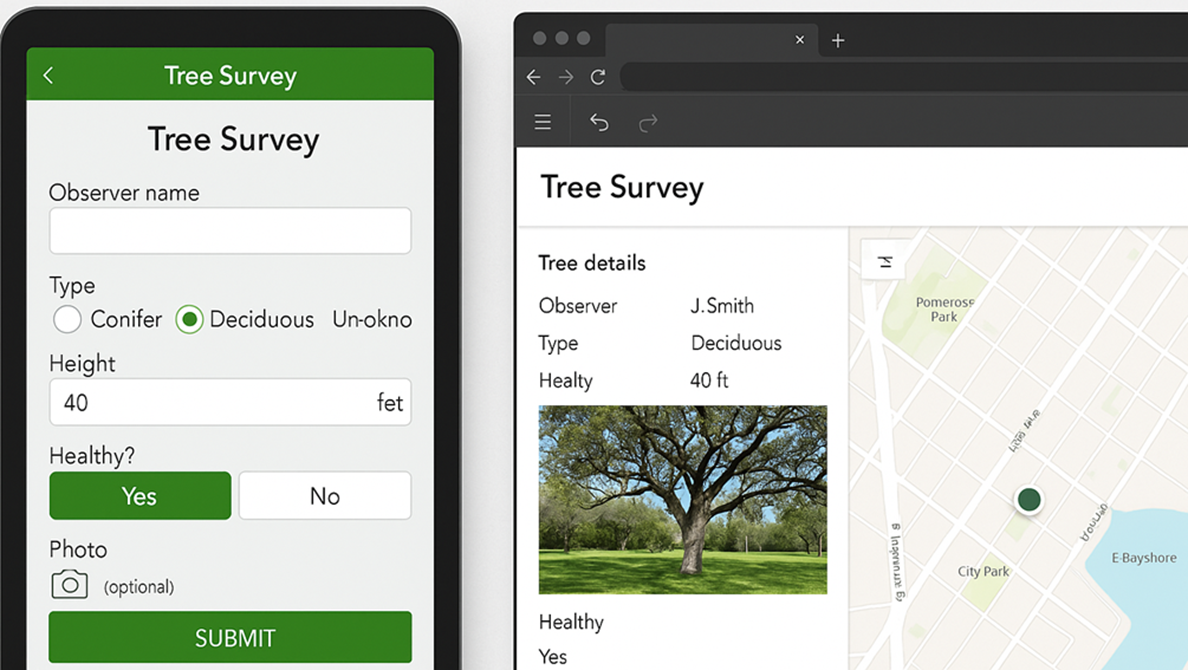
Task: Click the undo arrow in toolbar
Action: pyautogui.click(x=599, y=122)
